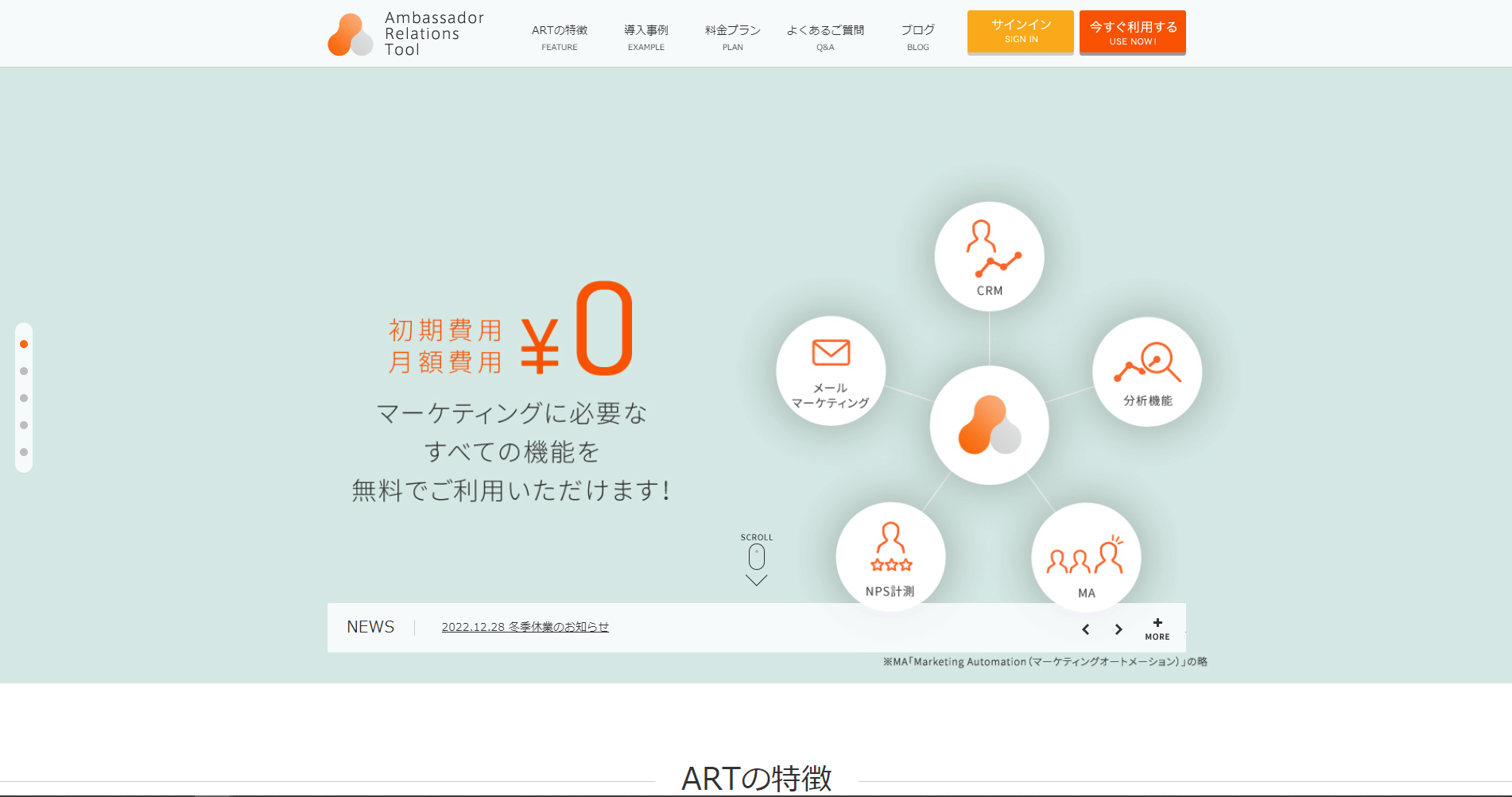Click 無料でご利用いただけます! text line
Image resolution: width=1512 pixels, height=797 pixels.
click(x=511, y=490)
